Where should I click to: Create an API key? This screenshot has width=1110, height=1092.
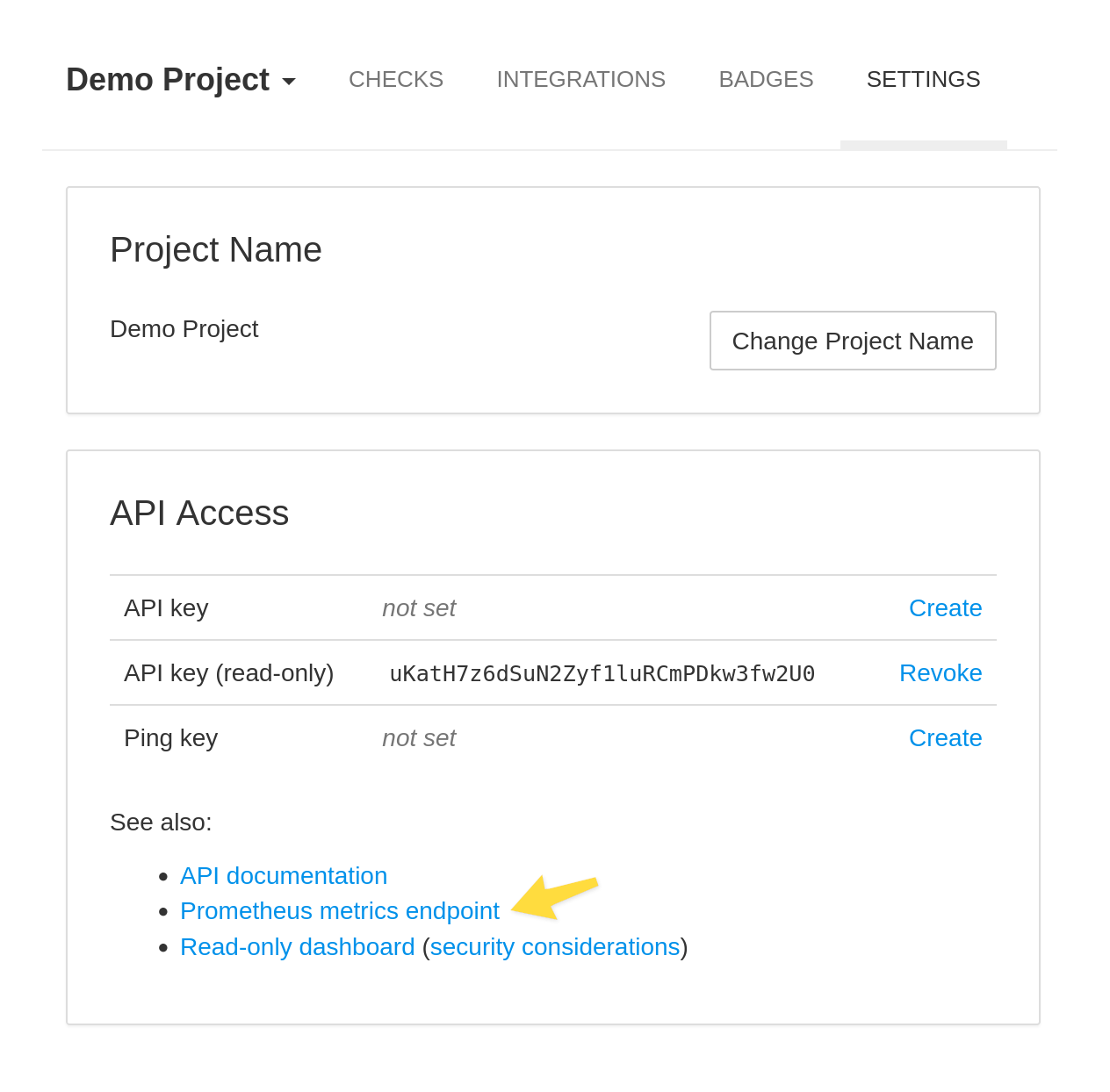click(945, 607)
